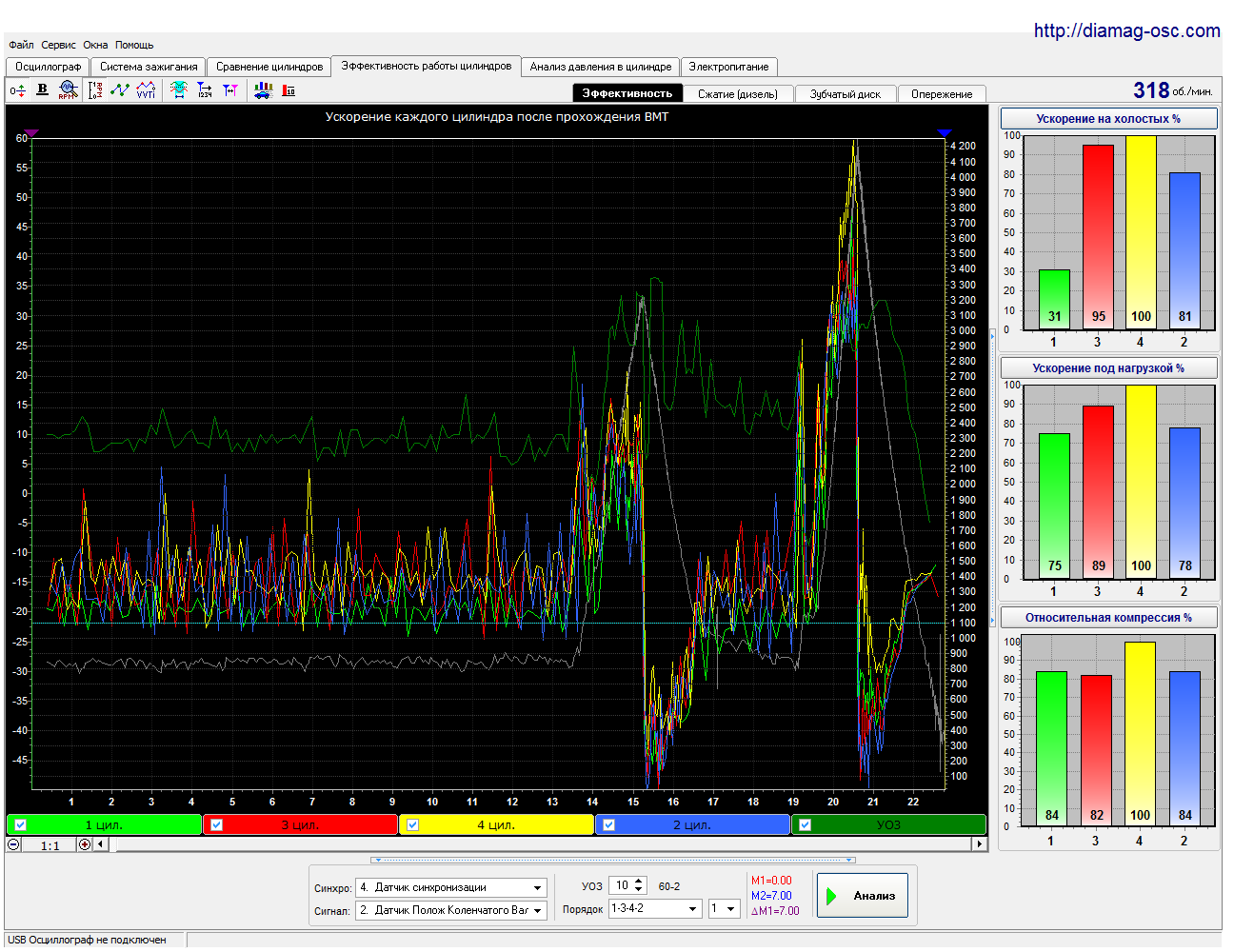Click the M2=7.00 marker value
The image size is (1234, 952).
(771, 896)
